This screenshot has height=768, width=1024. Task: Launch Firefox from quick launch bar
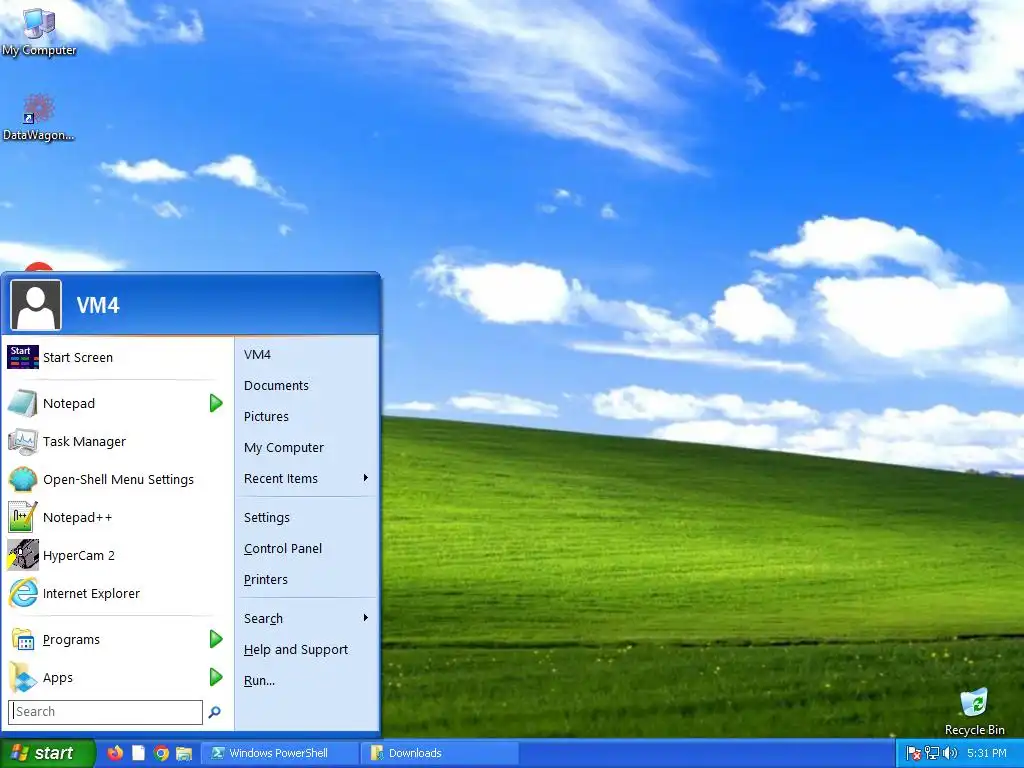[x=115, y=753]
